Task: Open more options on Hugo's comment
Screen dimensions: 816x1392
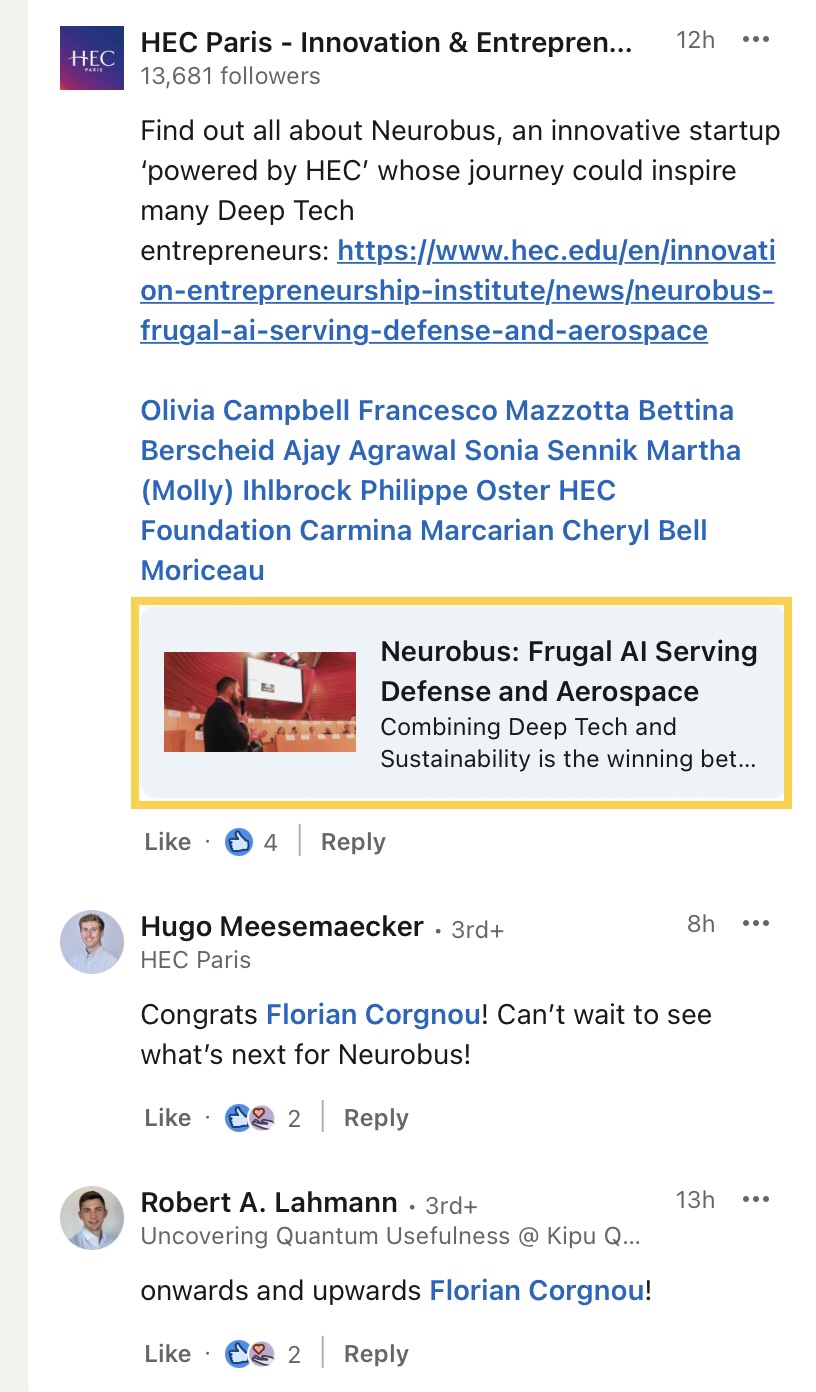Action: click(x=756, y=924)
